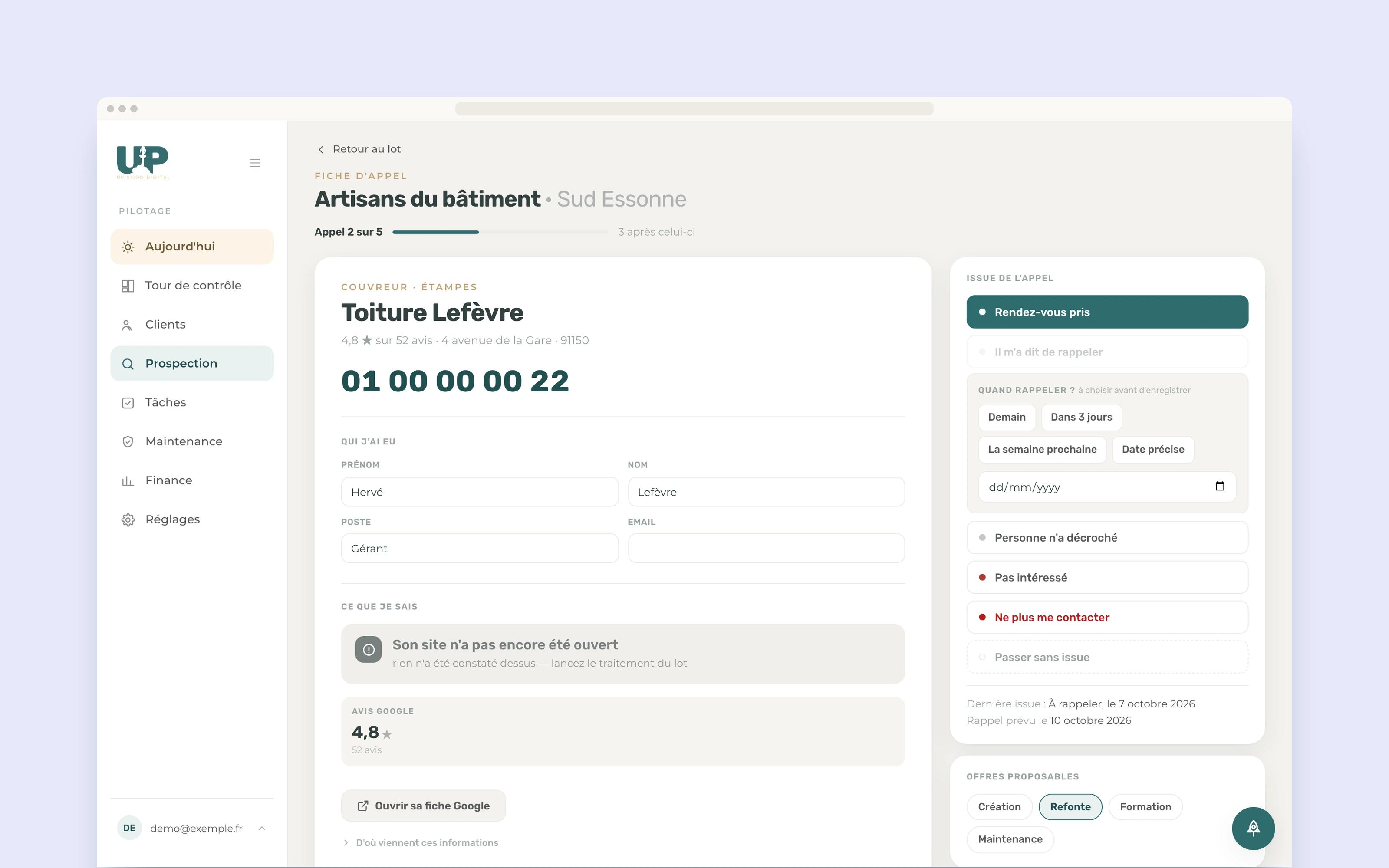1389x868 pixels.
Task: Select the Rendez-vous pris outcome
Action: [1107, 312]
